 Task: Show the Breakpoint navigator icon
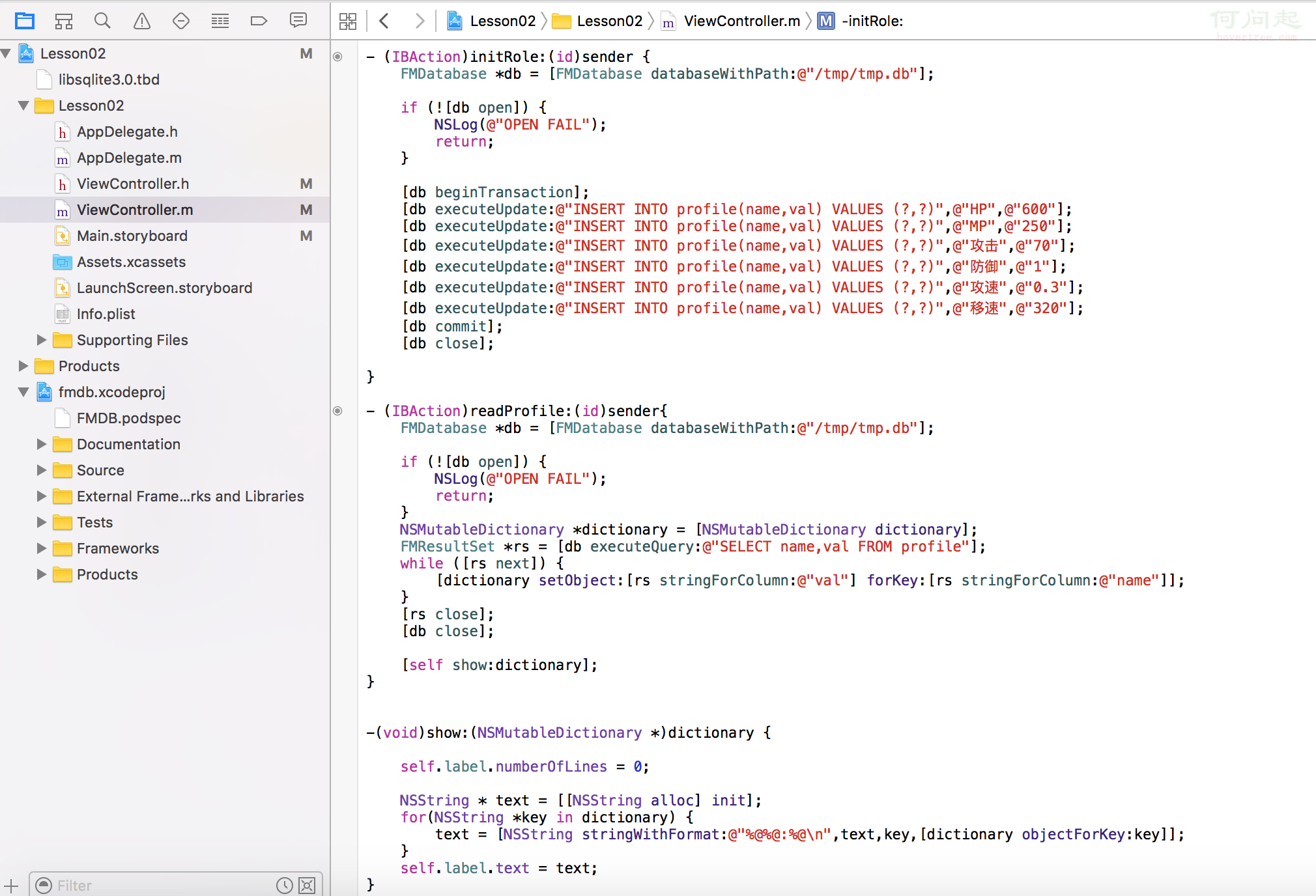point(259,21)
